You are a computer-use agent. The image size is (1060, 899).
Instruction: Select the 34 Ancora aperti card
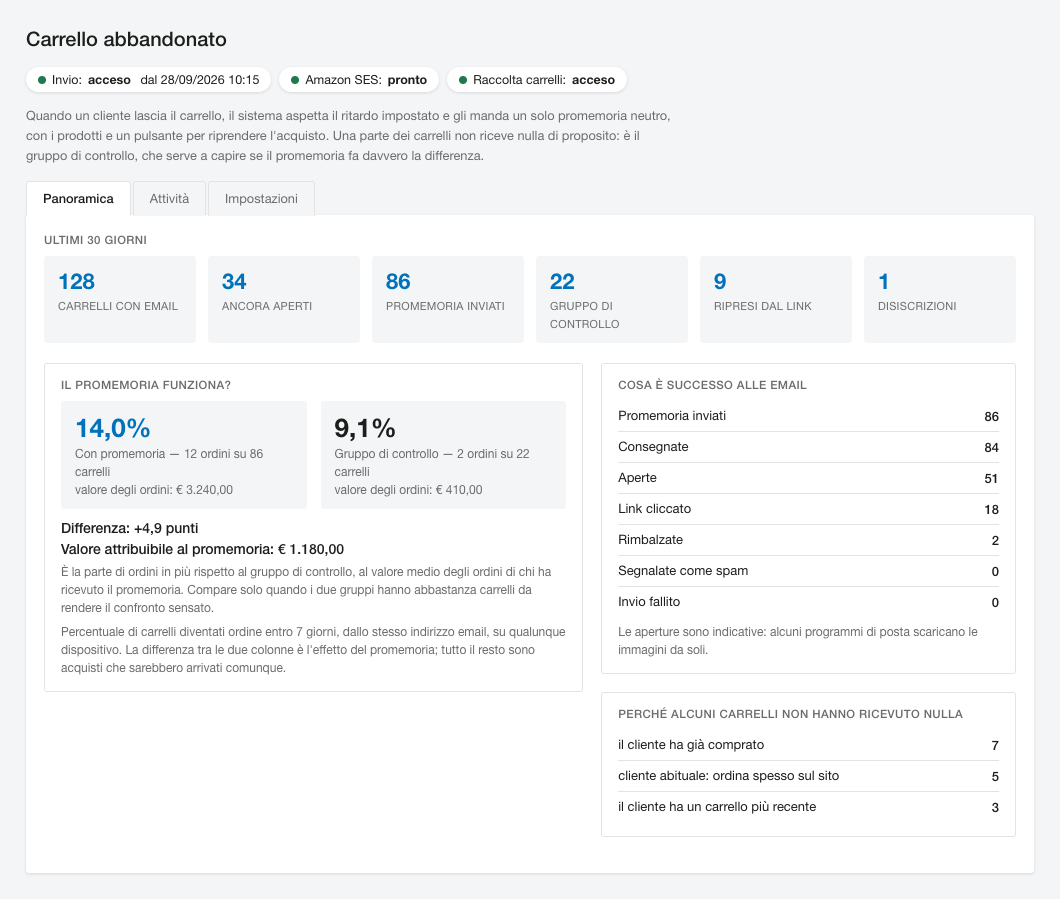point(284,299)
